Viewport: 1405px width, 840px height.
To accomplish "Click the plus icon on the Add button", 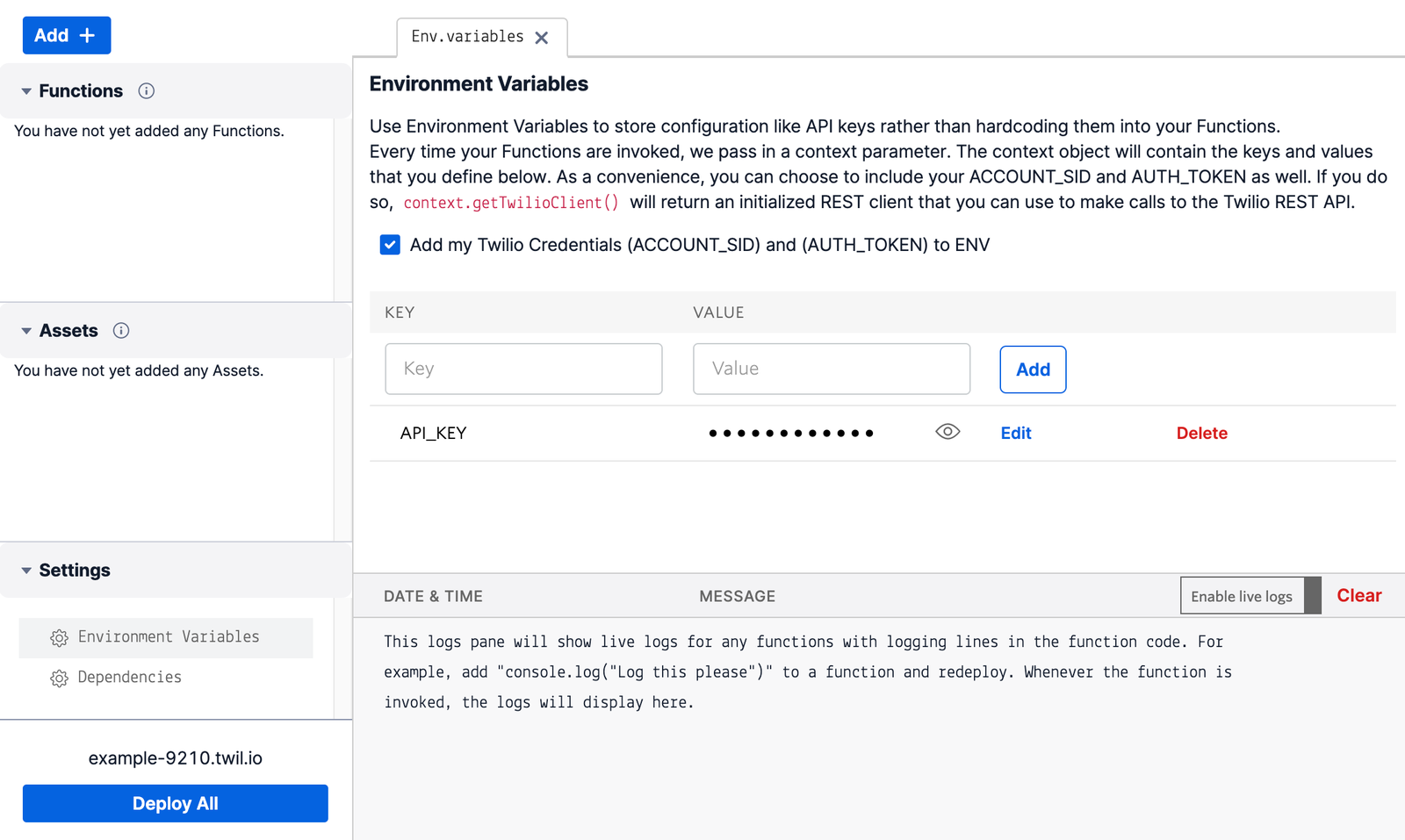I will point(87,35).
